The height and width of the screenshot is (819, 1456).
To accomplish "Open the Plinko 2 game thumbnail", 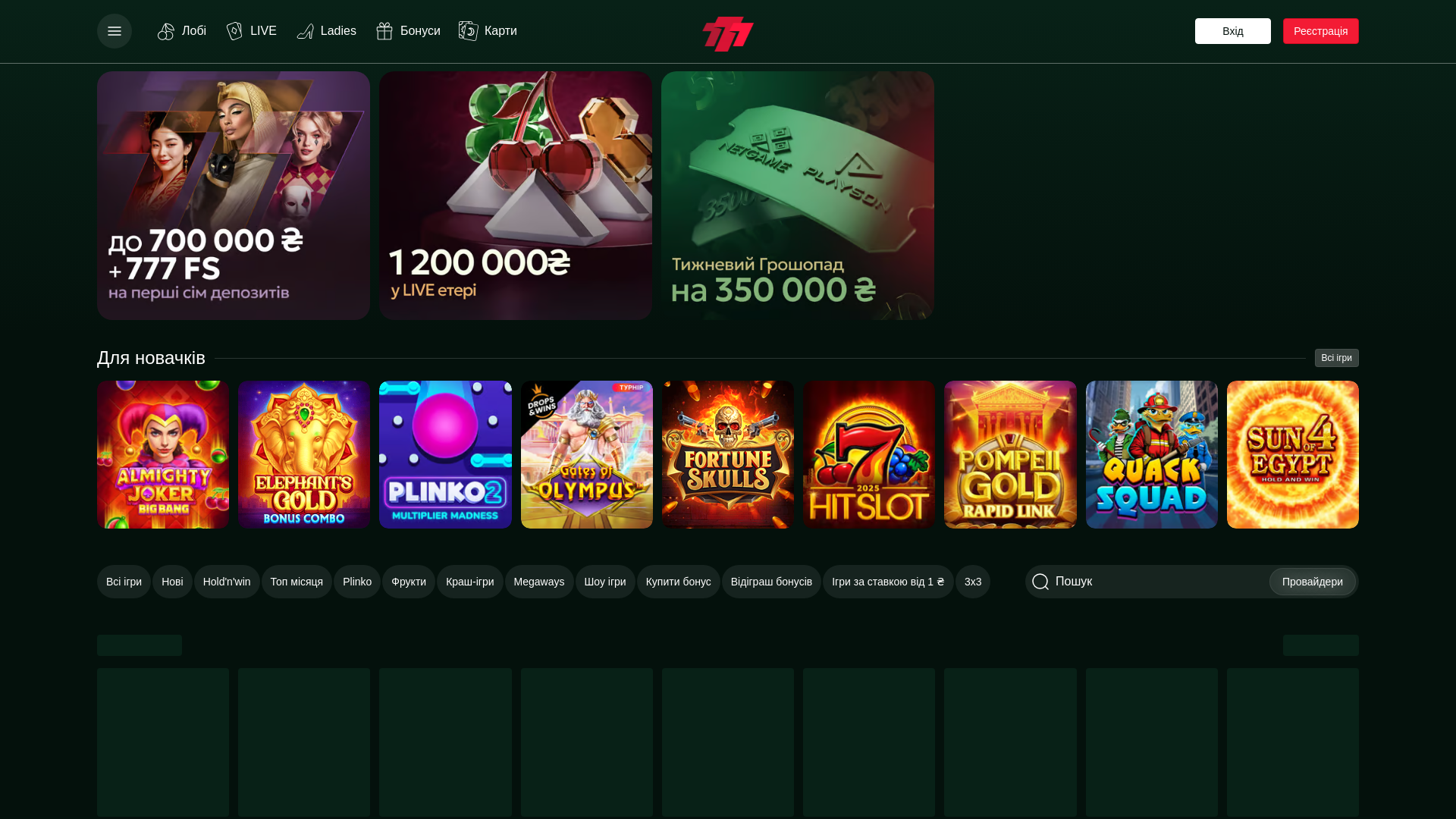I will 445,454.
